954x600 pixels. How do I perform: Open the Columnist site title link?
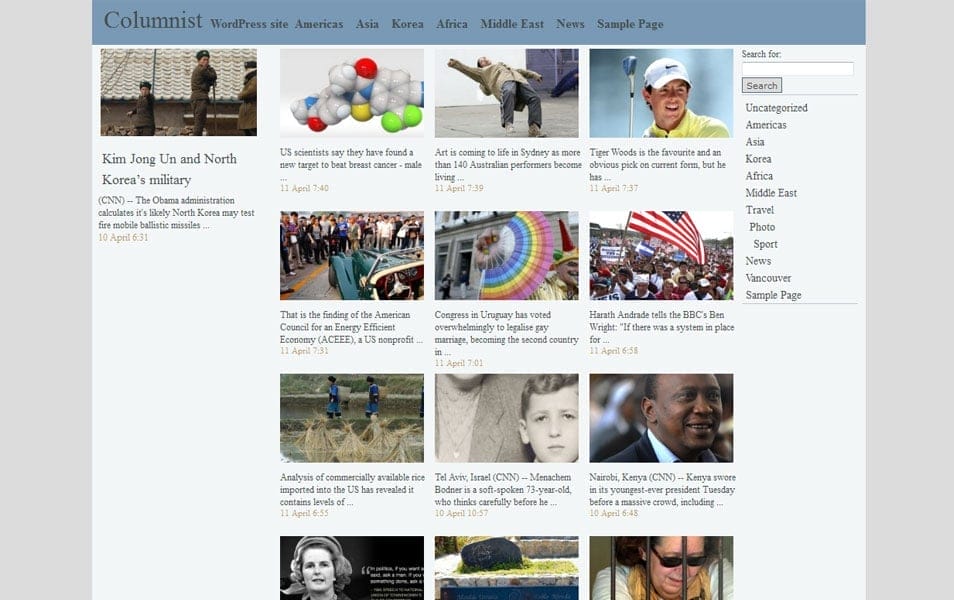click(153, 21)
